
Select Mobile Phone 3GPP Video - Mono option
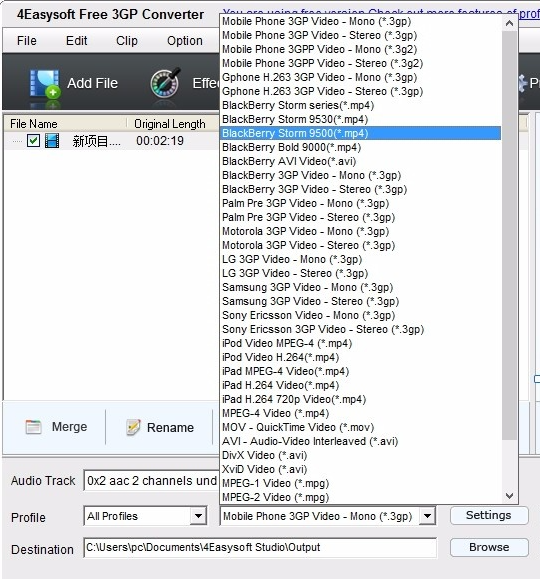click(360, 49)
